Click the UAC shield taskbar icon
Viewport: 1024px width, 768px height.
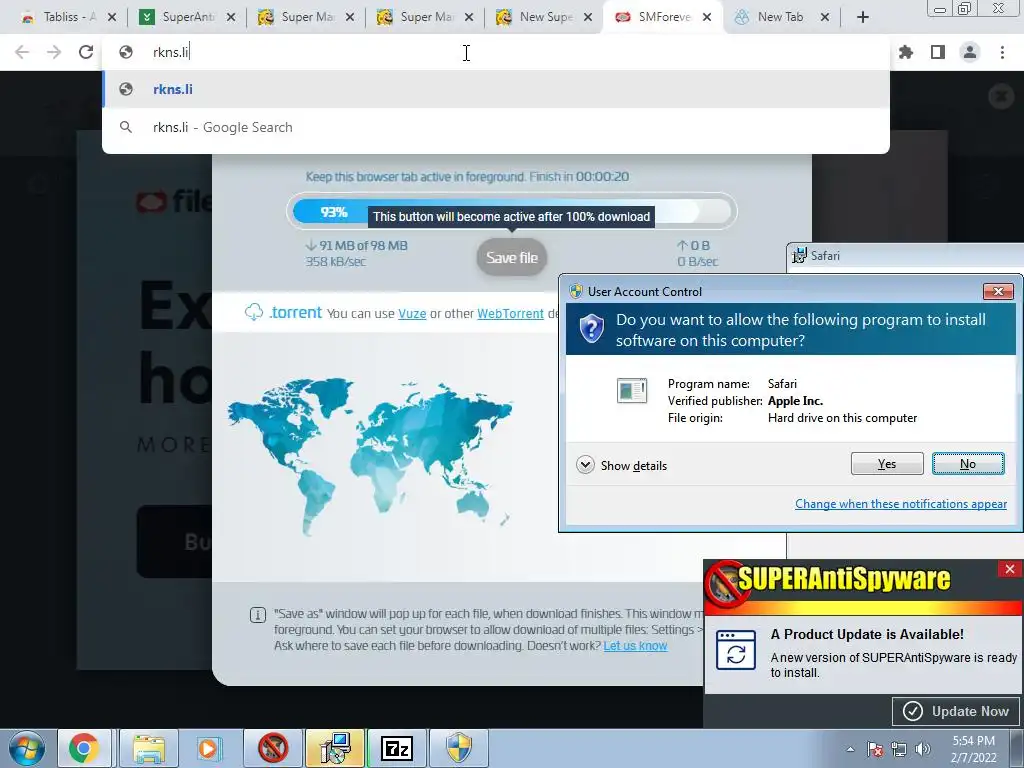[458, 748]
